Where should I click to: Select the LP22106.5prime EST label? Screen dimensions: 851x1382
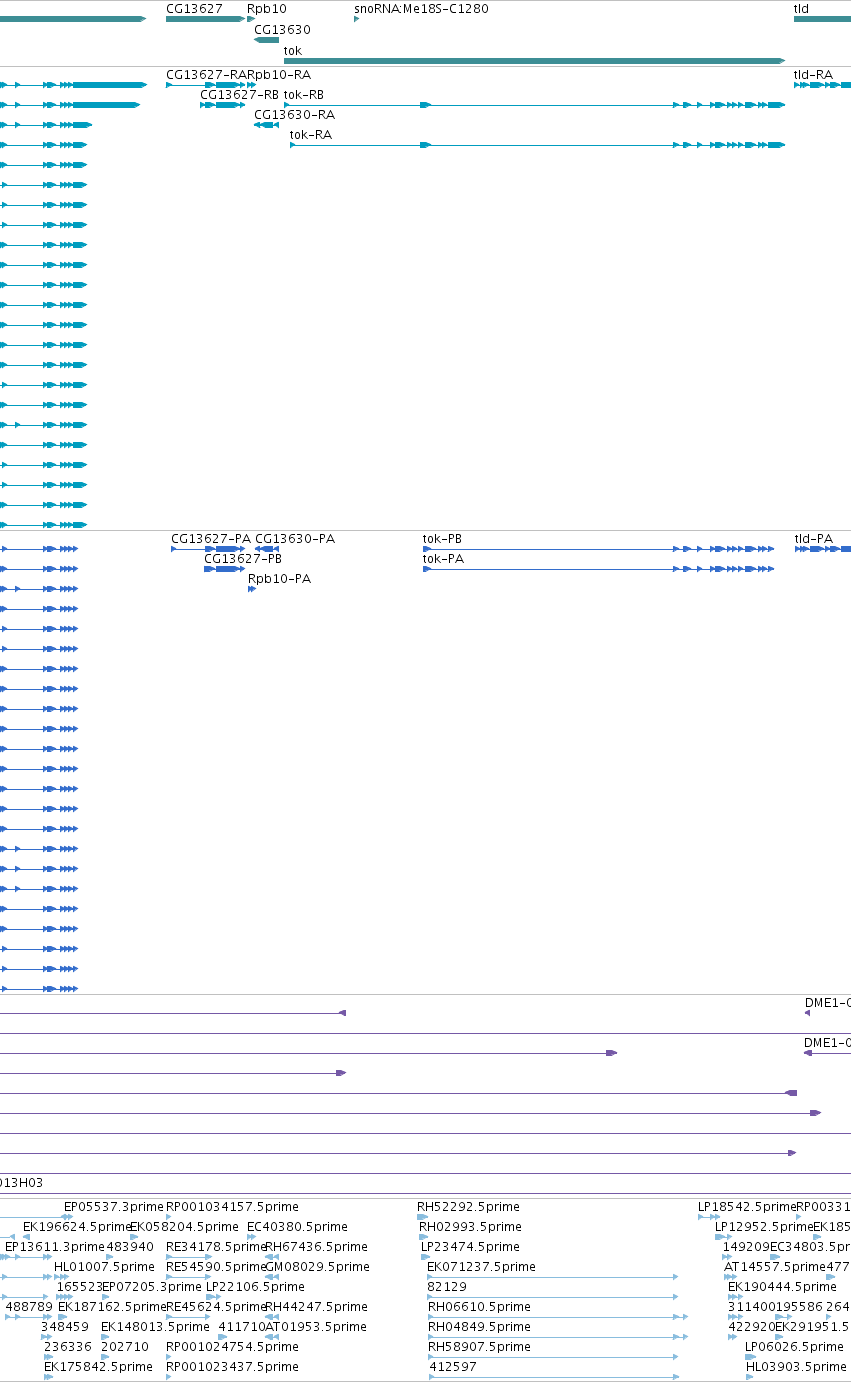(255, 1286)
